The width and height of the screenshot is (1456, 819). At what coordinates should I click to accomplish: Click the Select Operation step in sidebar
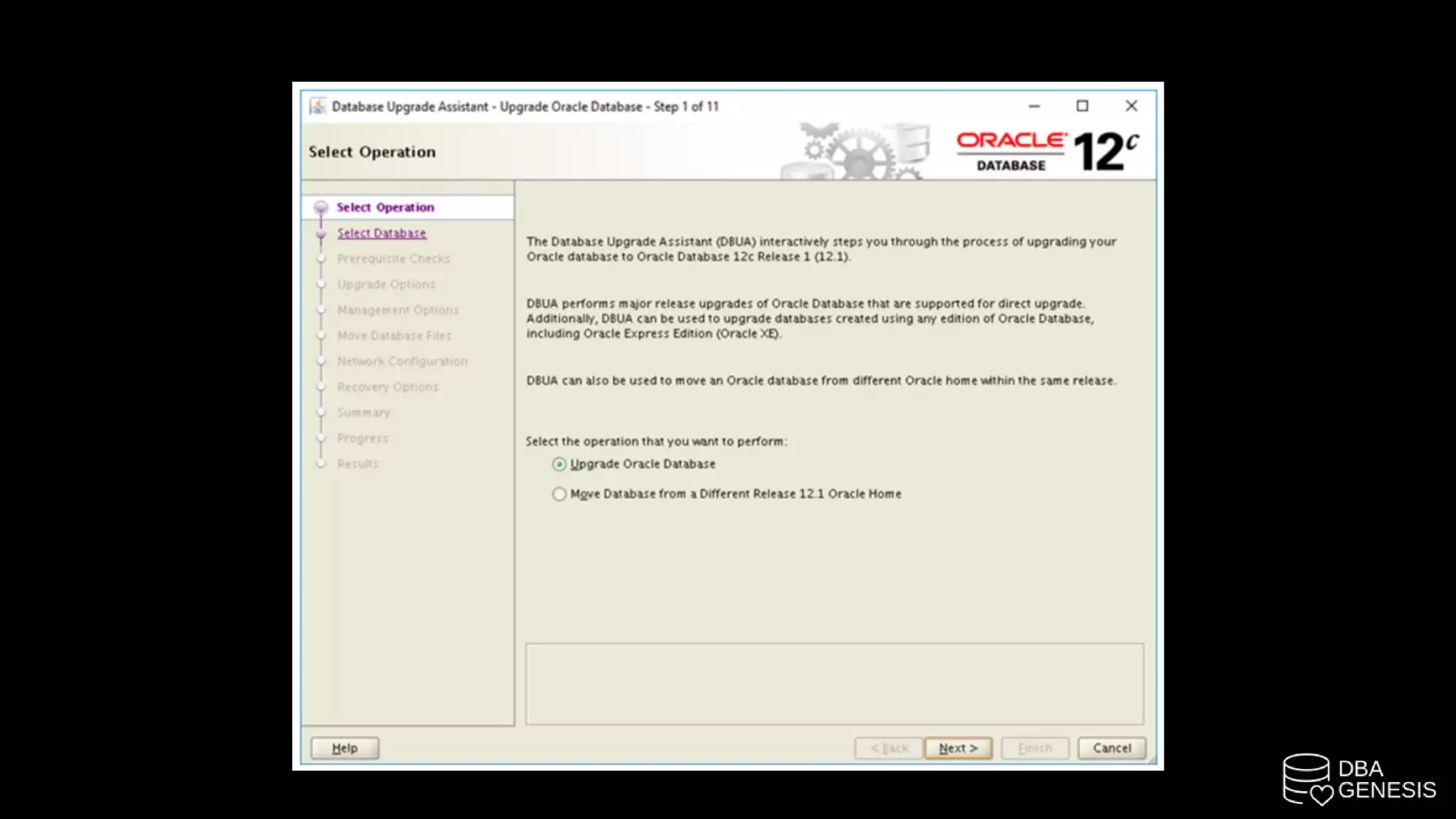pyautogui.click(x=385, y=208)
